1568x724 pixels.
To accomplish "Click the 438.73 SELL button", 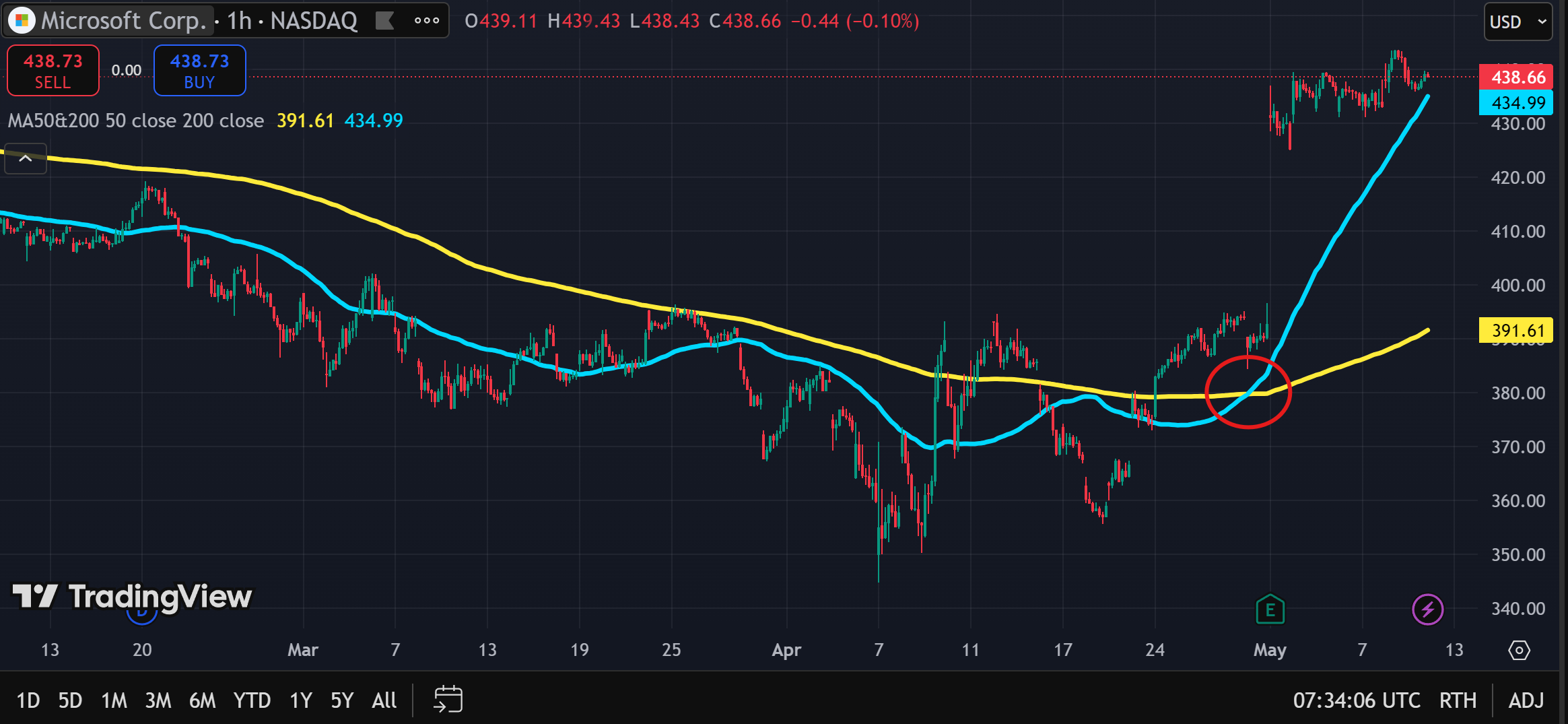I will (53, 71).
